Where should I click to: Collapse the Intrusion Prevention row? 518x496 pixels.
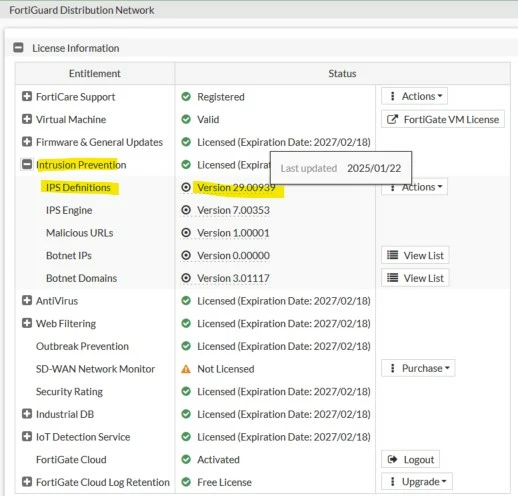(x=27, y=164)
